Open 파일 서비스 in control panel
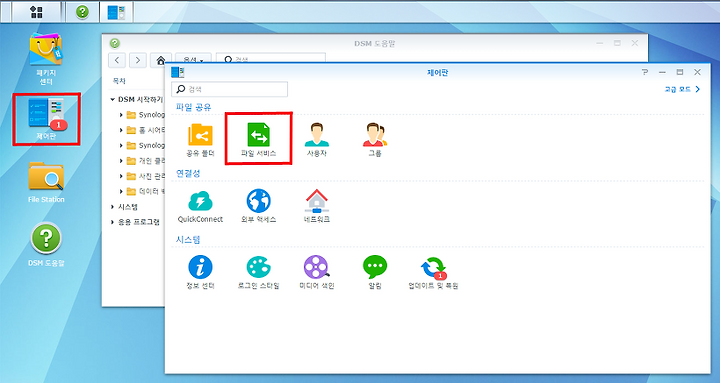The image size is (720, 383). pos(259,140)
